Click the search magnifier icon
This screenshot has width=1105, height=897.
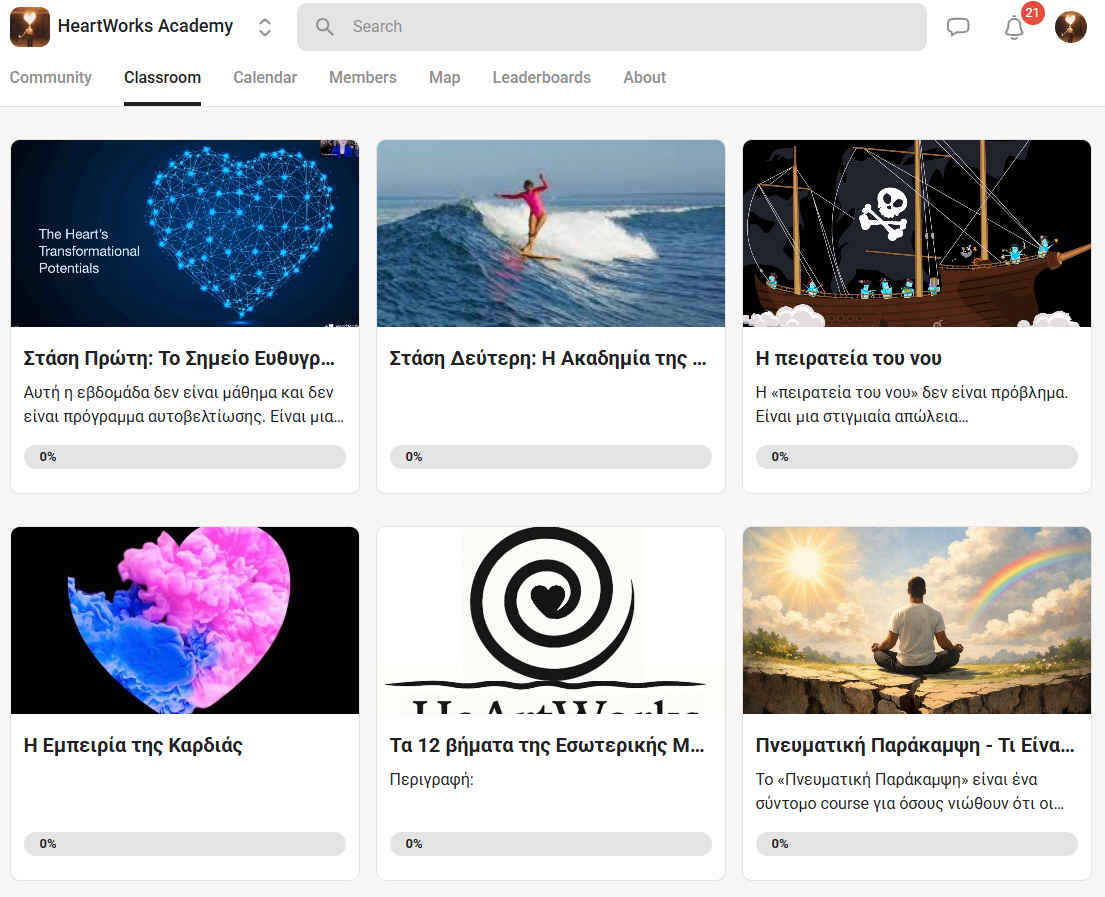(x=325, y=27)
